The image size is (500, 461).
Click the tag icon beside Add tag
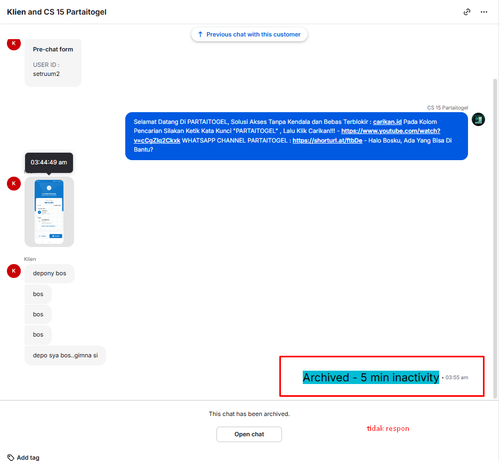[x=11, y=457]
